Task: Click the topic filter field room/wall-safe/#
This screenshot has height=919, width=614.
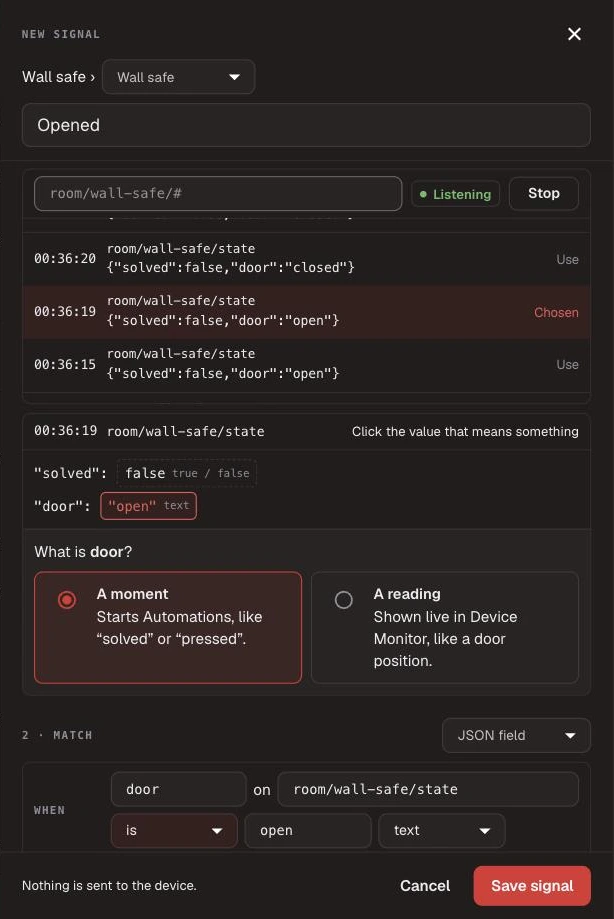Action: click(x=218, y=193)
